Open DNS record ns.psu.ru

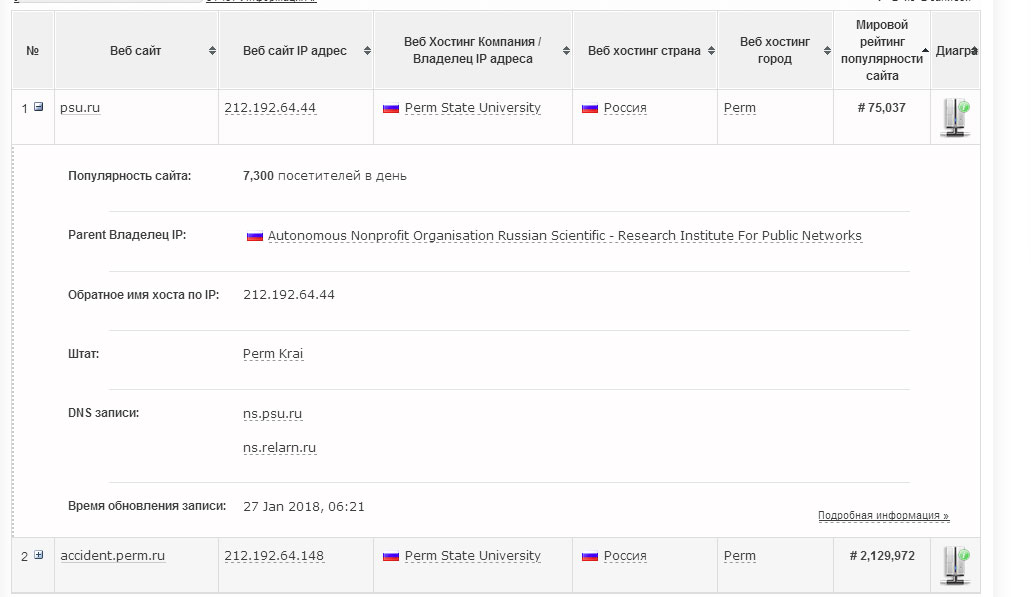coord(272,414)
